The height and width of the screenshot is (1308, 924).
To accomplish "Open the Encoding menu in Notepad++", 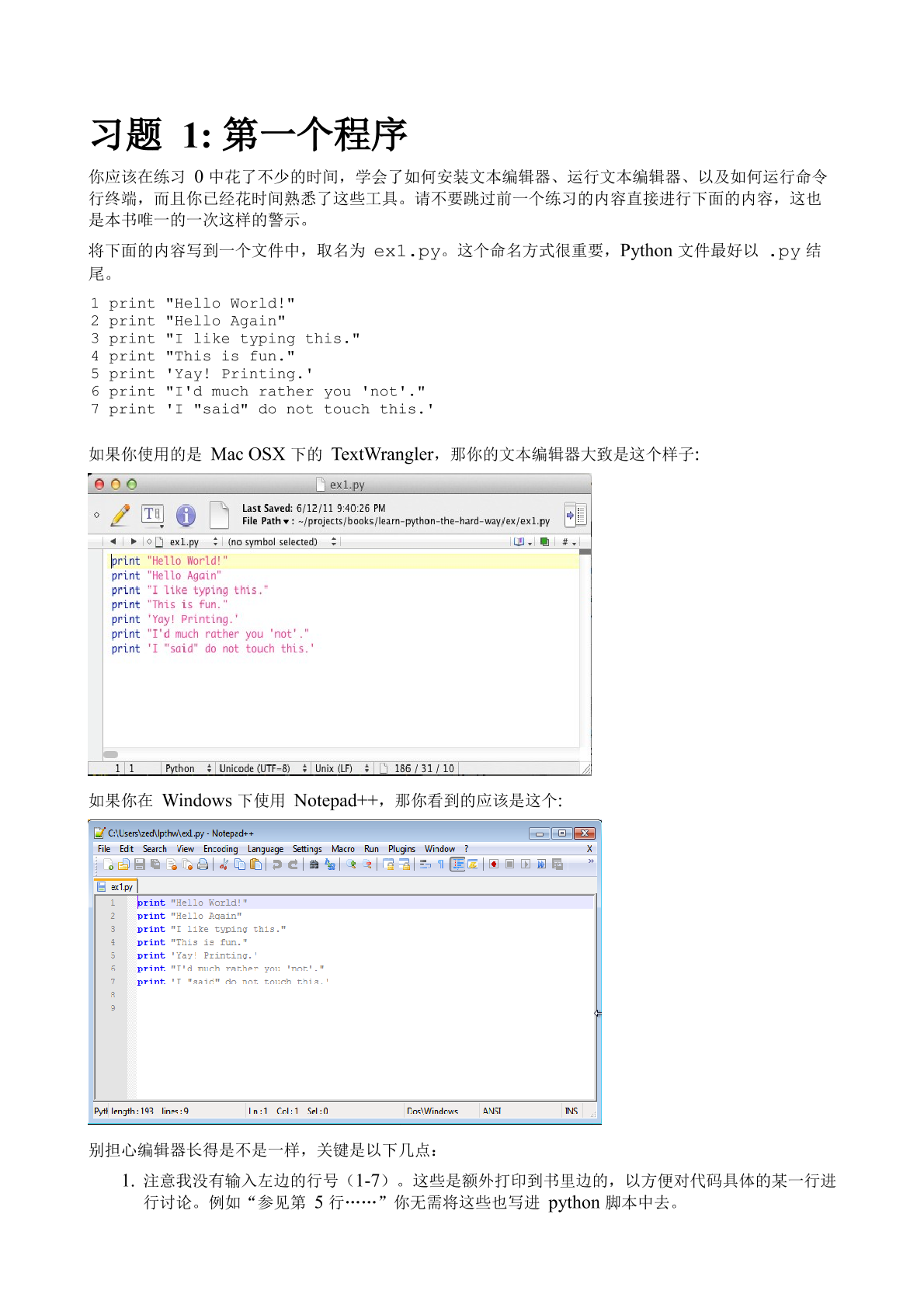I will click(x=221, y=849).
